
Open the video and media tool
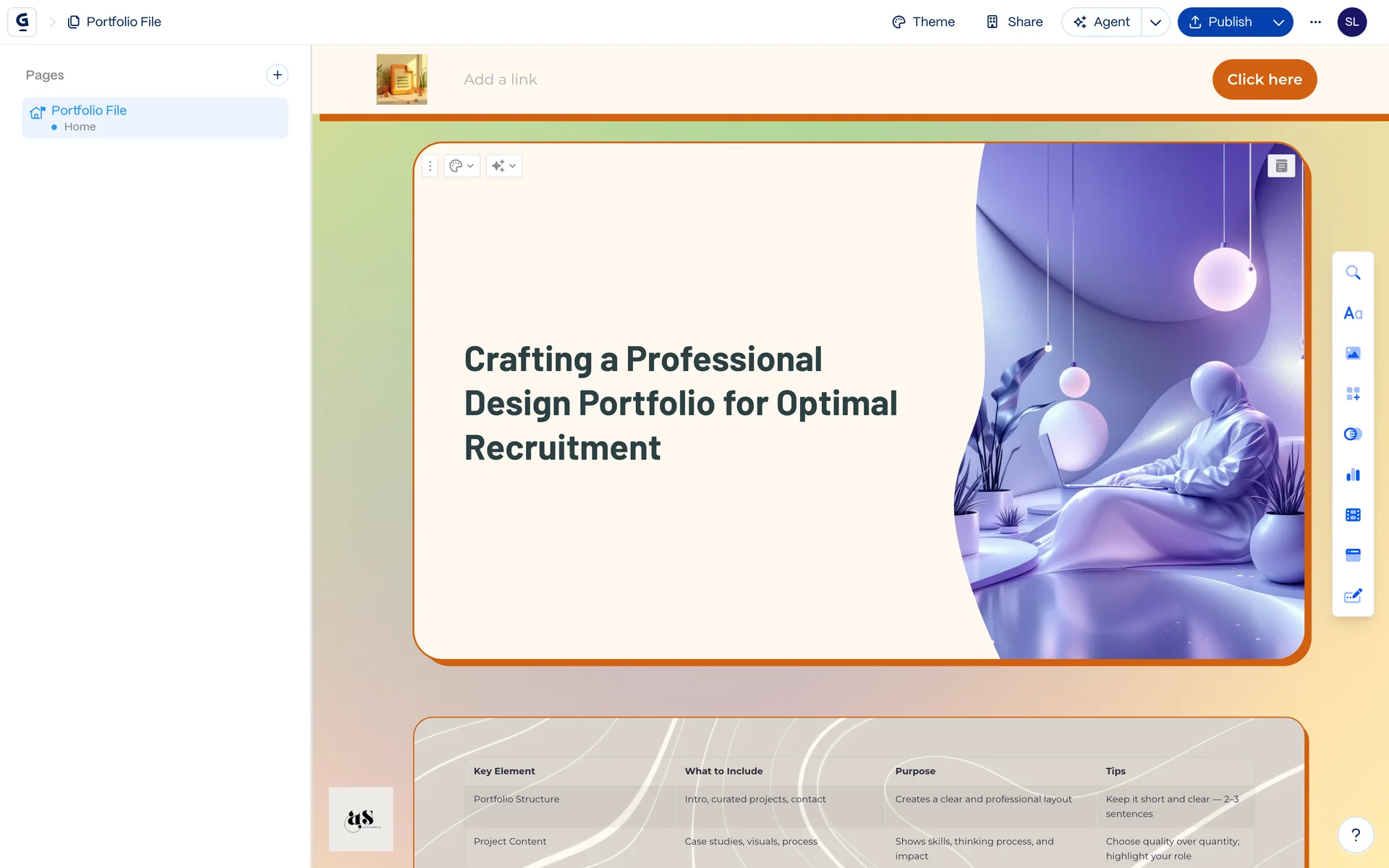(x=1353, y=515)
